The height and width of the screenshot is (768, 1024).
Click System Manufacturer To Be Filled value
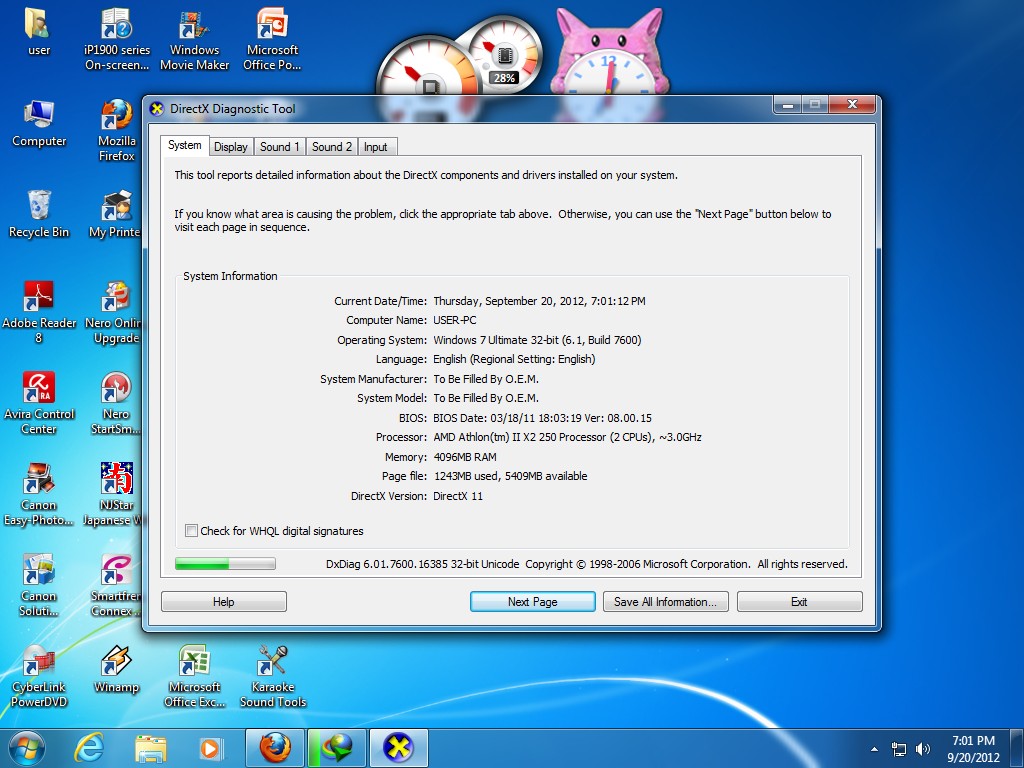click(x=486, y=379)
